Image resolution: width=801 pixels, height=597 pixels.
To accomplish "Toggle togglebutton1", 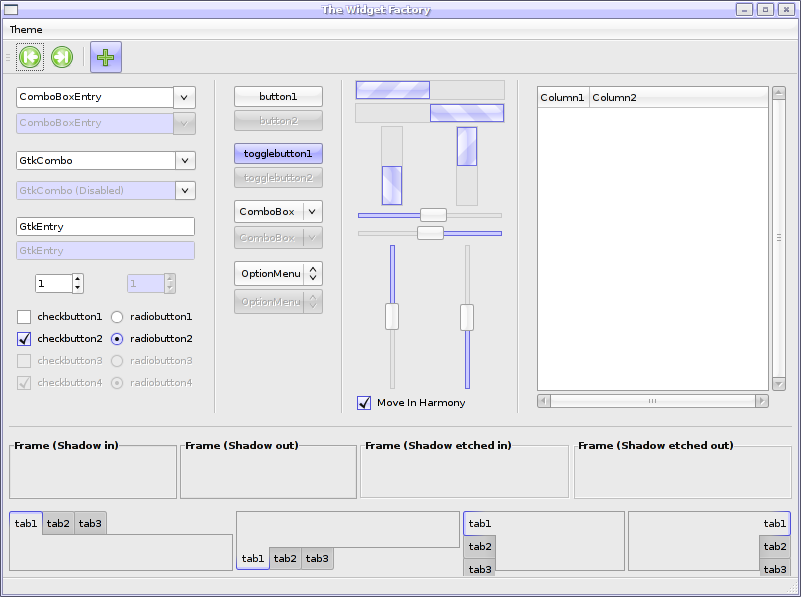I will coord(278,153).
